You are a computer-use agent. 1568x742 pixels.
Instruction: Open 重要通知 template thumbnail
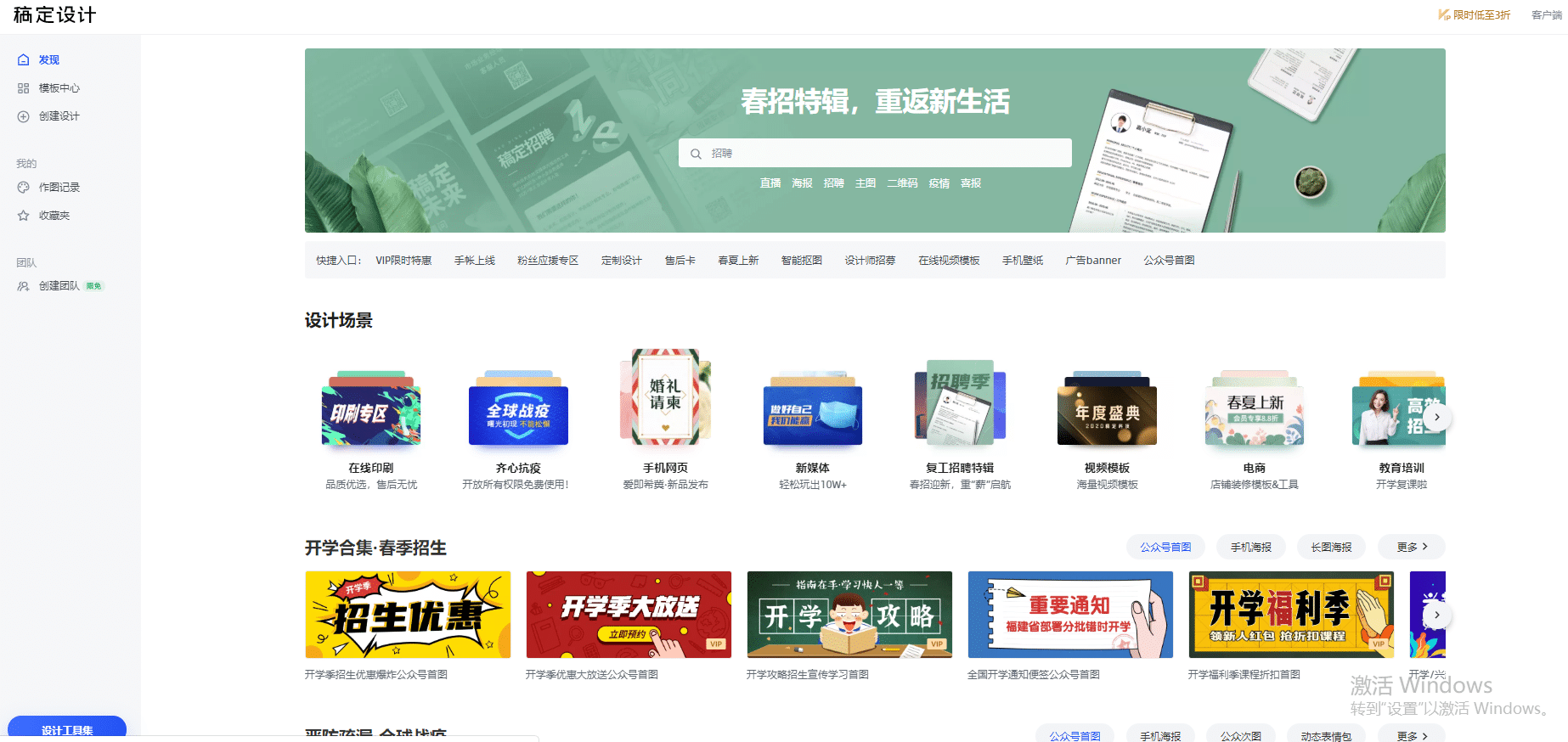pos(1070,615)
